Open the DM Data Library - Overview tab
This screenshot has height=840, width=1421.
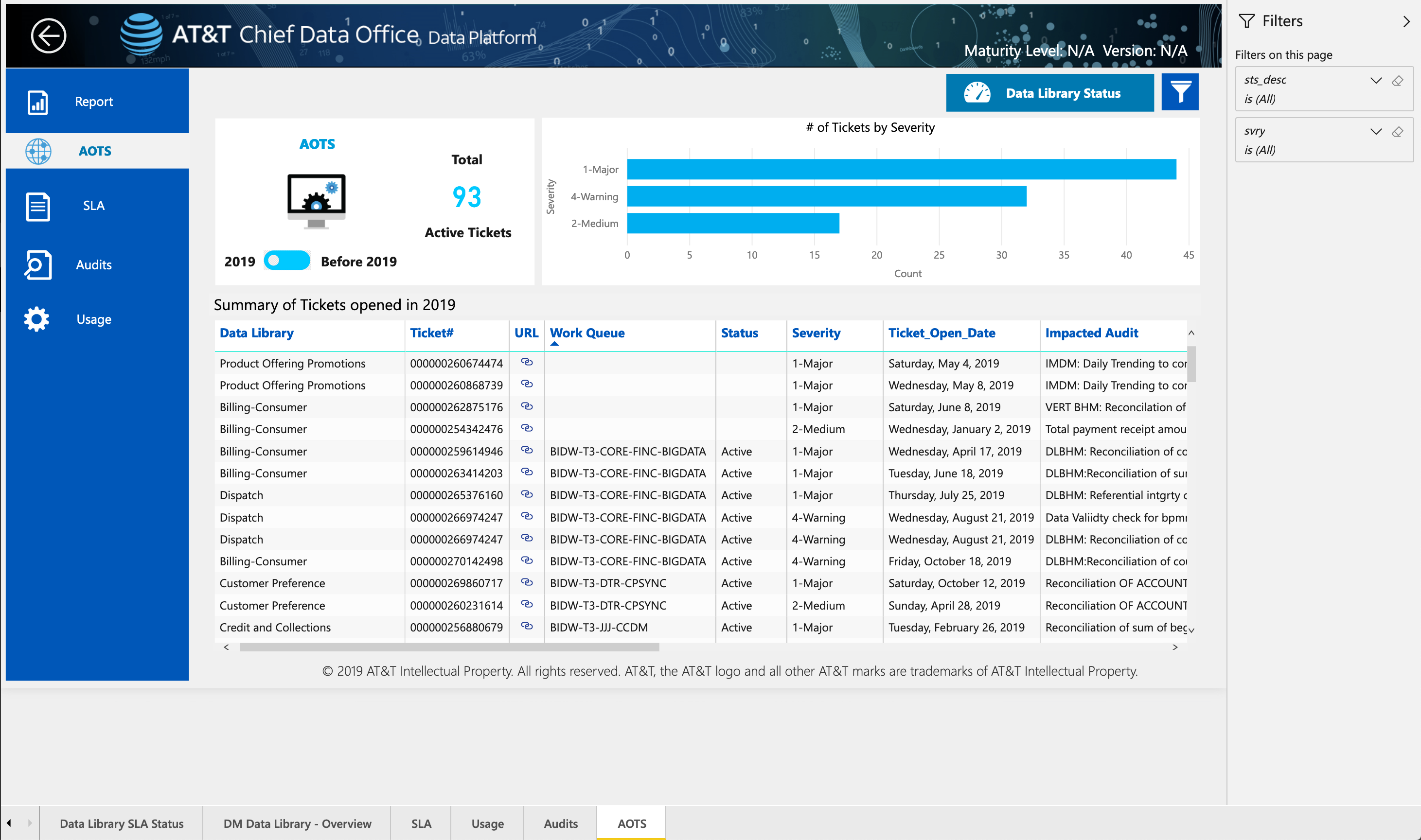click(x=297, y=823)
